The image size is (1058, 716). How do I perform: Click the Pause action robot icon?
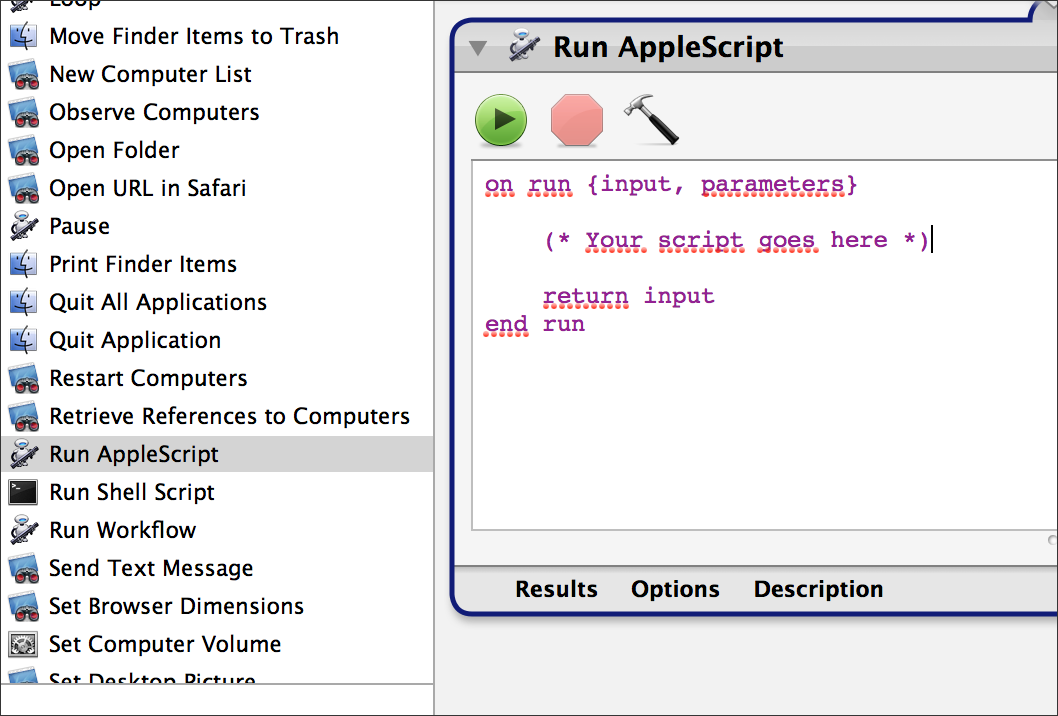tap(24, 226)
